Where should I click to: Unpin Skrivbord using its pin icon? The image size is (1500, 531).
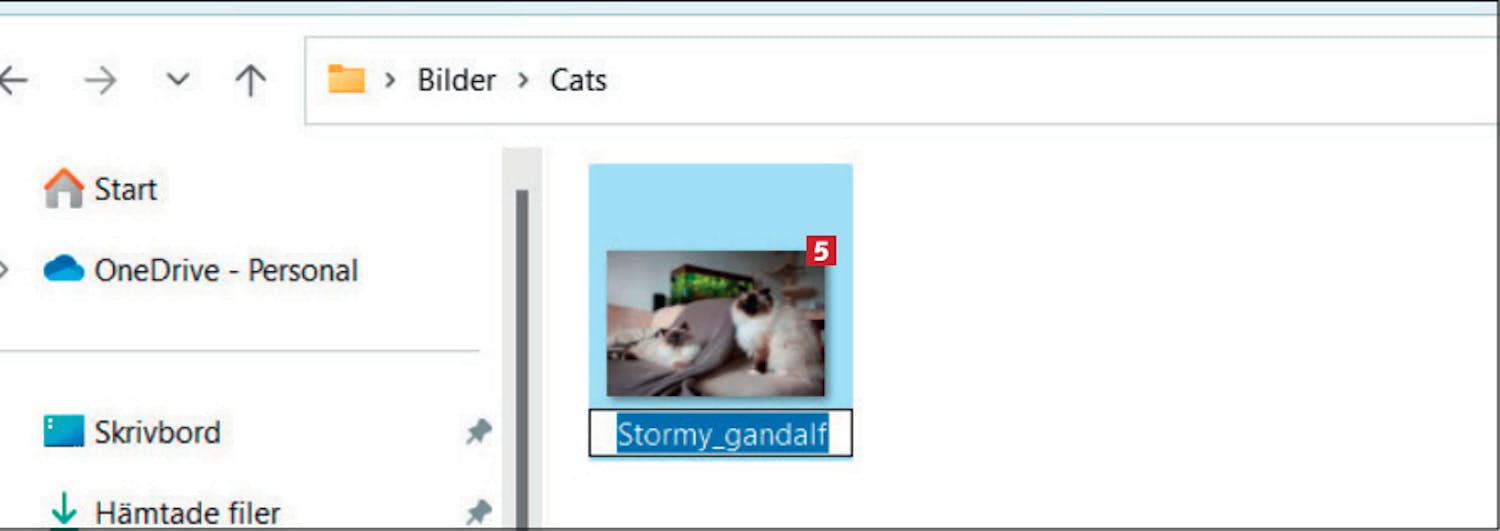pos(479,432)
